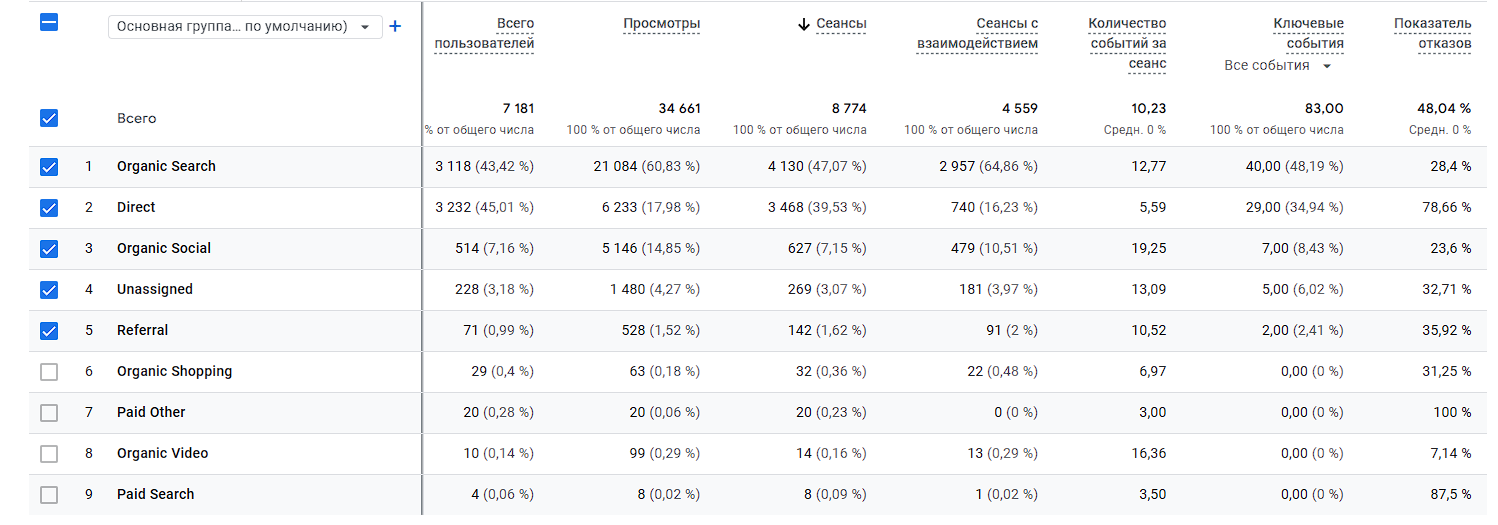Deselect the Direct row checkbox
This screenshot has width=1498, height=525.
coord(49,208)
